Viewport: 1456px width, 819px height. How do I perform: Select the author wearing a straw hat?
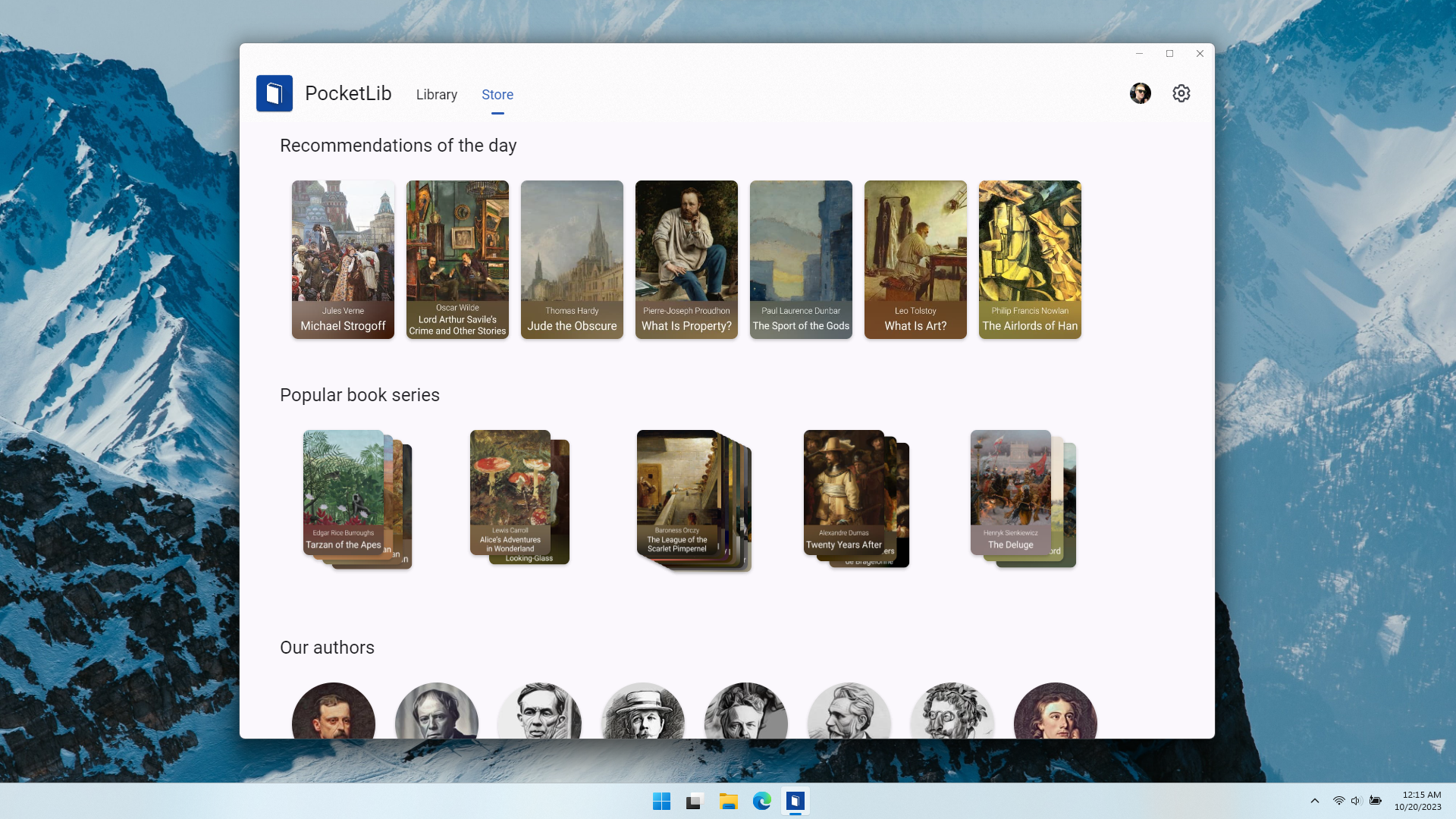[643, 711]
